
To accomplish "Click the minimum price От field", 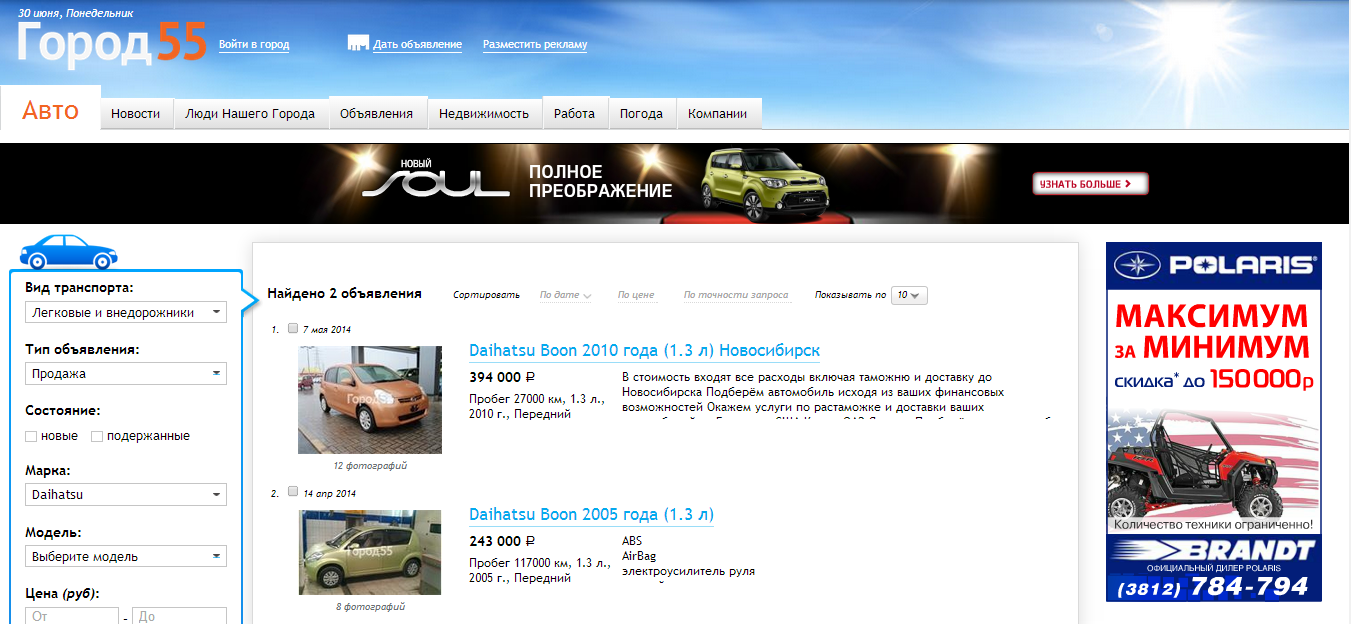I will [72, 617].
